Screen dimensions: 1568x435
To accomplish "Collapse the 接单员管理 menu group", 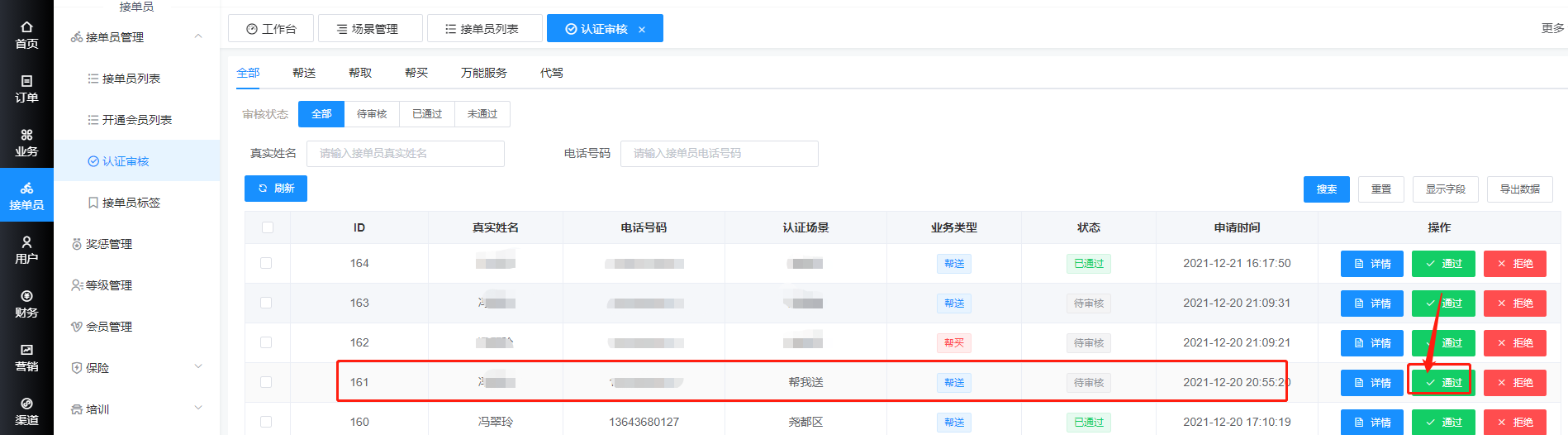I will pos(198,36).
